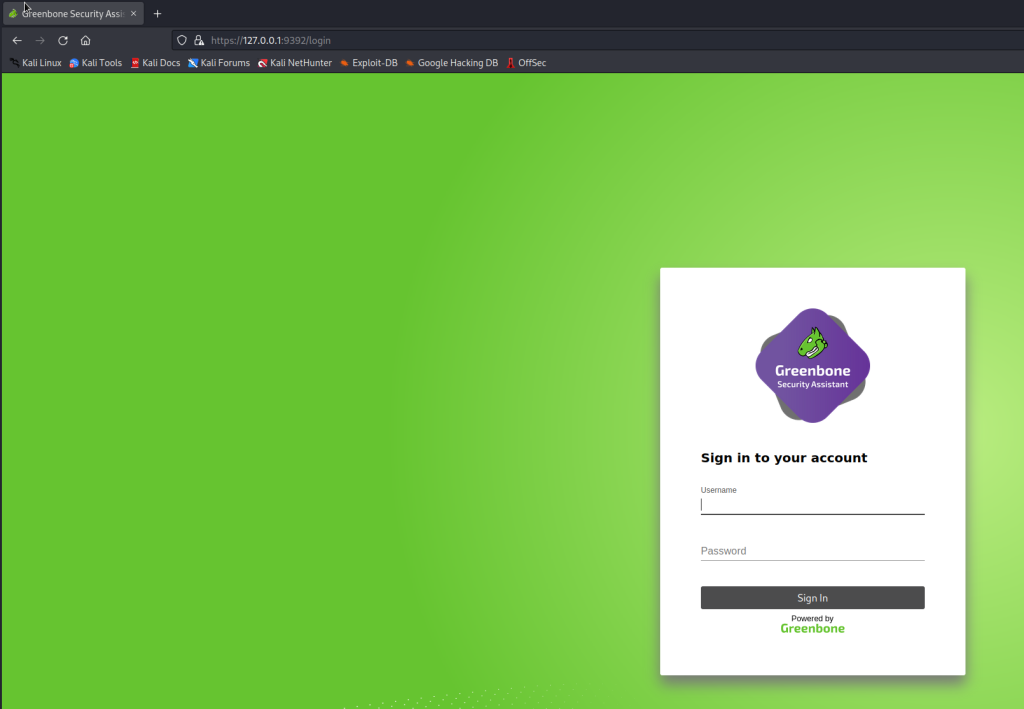The width and height of the screenshot is (1024, 709).
Task: Open the Kali Linux bookmark
Action: point(36,63)
